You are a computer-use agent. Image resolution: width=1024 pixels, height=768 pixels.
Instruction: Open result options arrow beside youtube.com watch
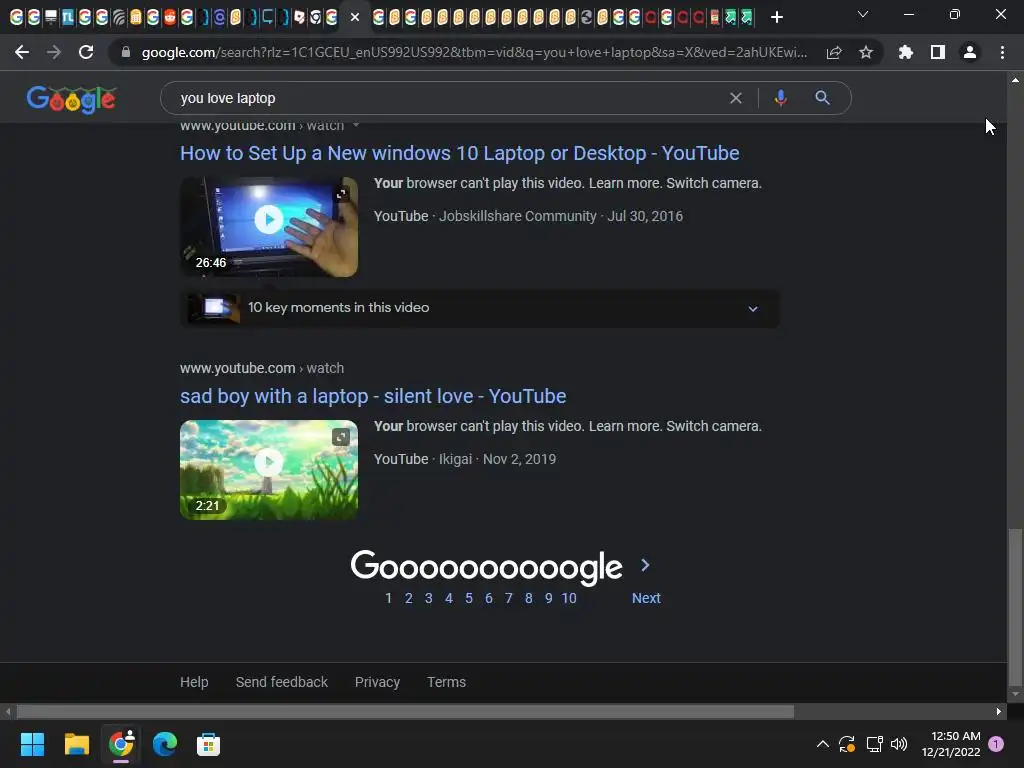[x=356, y=125]
